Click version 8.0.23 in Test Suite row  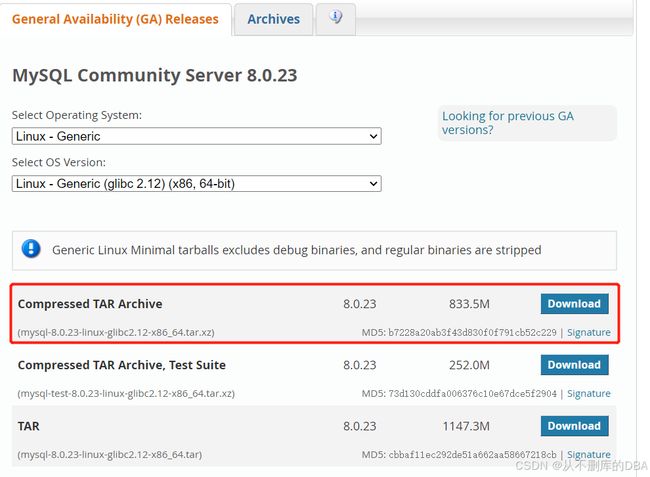click(x=359, y=365)
